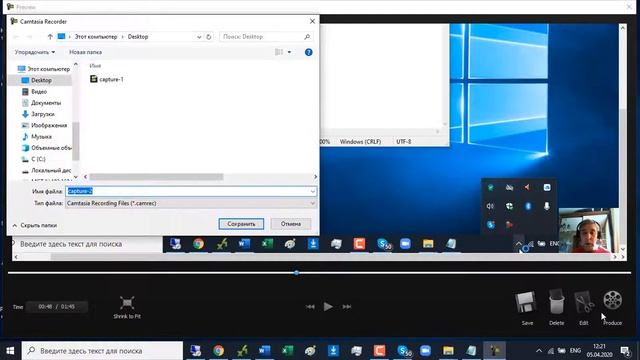Click the Поиск: Desktop search box
The image size is (640, 360).
(266, 37)
